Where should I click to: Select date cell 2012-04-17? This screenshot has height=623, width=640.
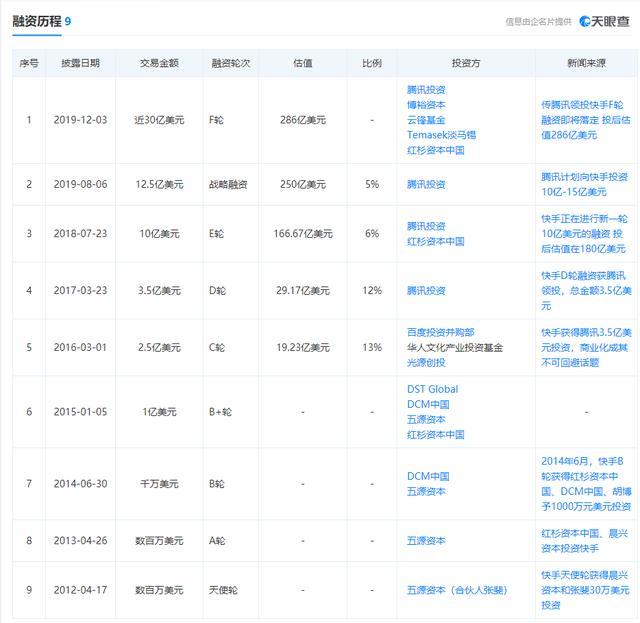[x=80, y=590]
